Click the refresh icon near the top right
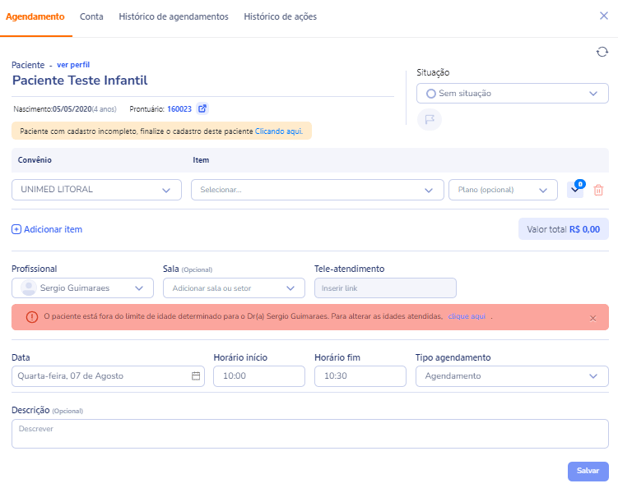The image size is (618, 488). pos(601,52)
